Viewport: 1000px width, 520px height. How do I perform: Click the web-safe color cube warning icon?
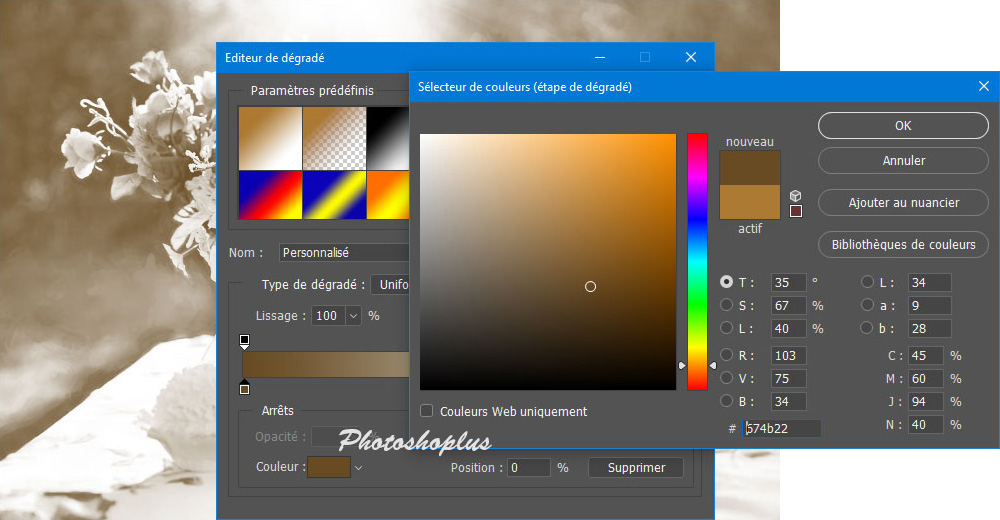click(x=796, y=196)
